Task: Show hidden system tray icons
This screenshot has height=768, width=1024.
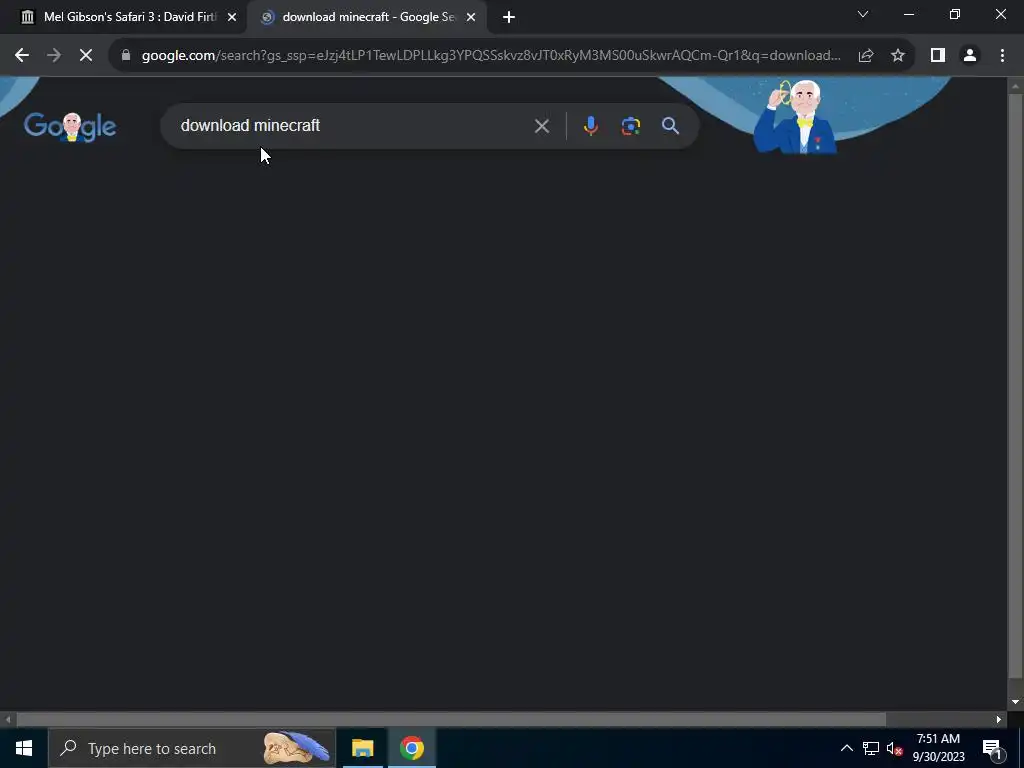Action: [846, 748]
